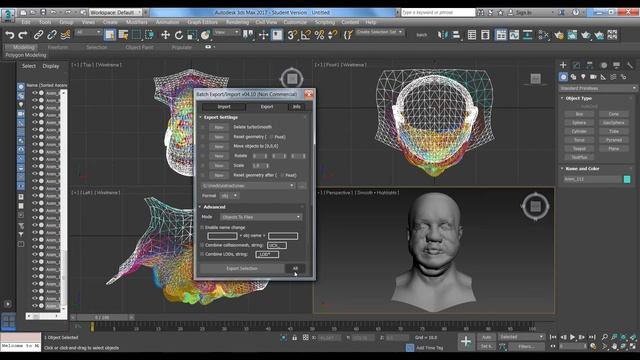Click Go to Start in playback controls
Screen dimensions: 640x360
(553, 337)
